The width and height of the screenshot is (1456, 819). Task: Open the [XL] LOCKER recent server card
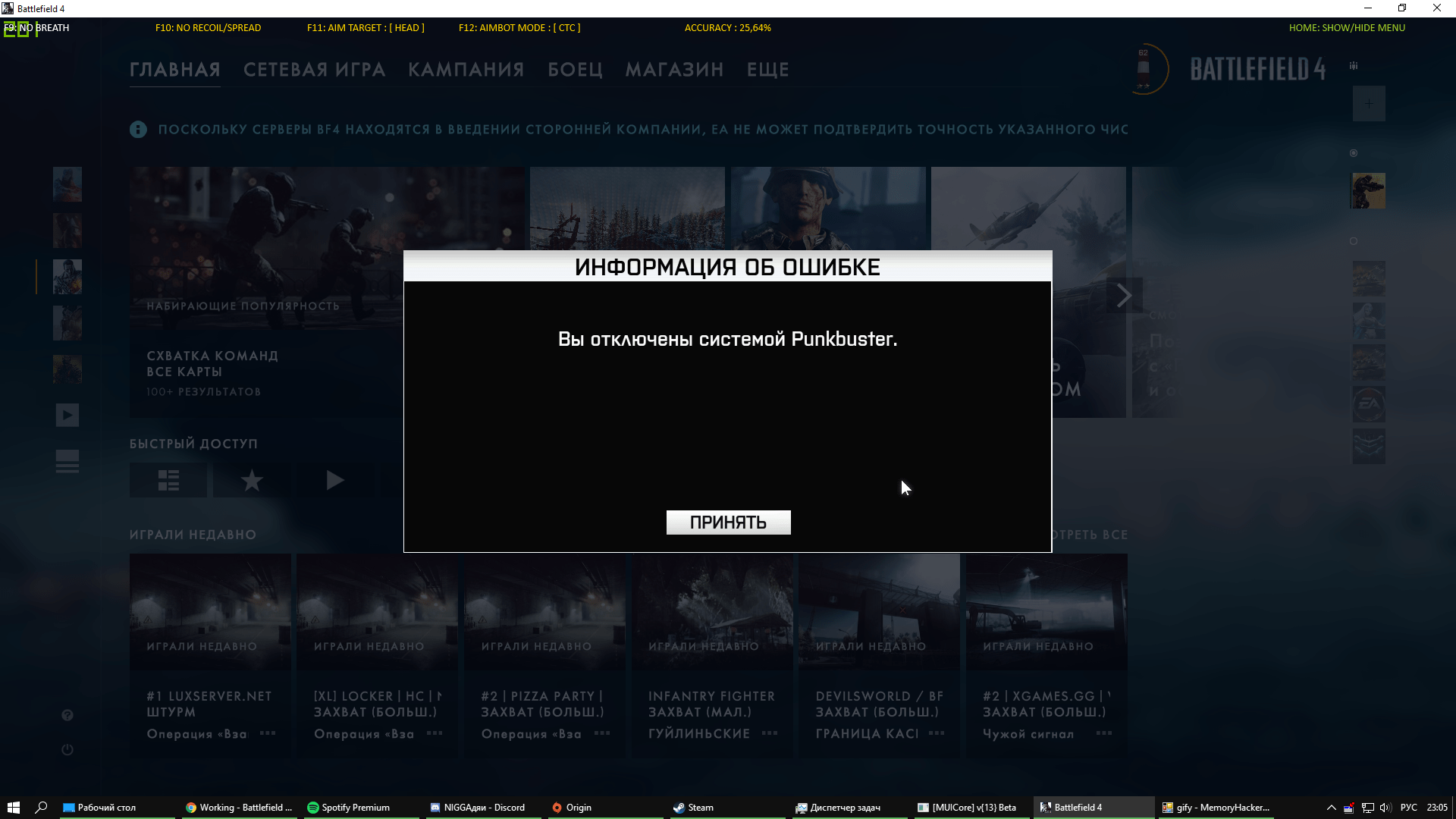click(378, 656)
